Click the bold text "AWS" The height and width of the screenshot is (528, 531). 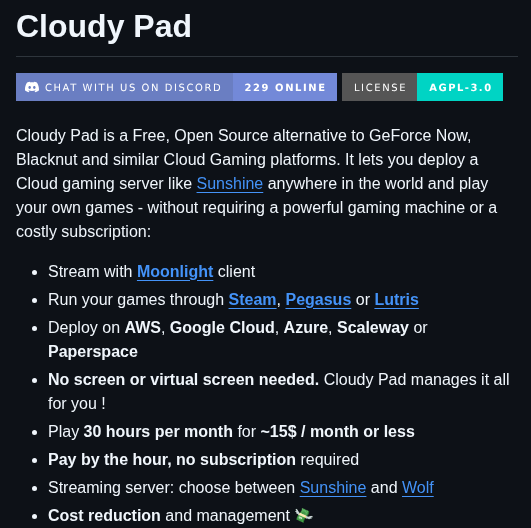point(143,328)
